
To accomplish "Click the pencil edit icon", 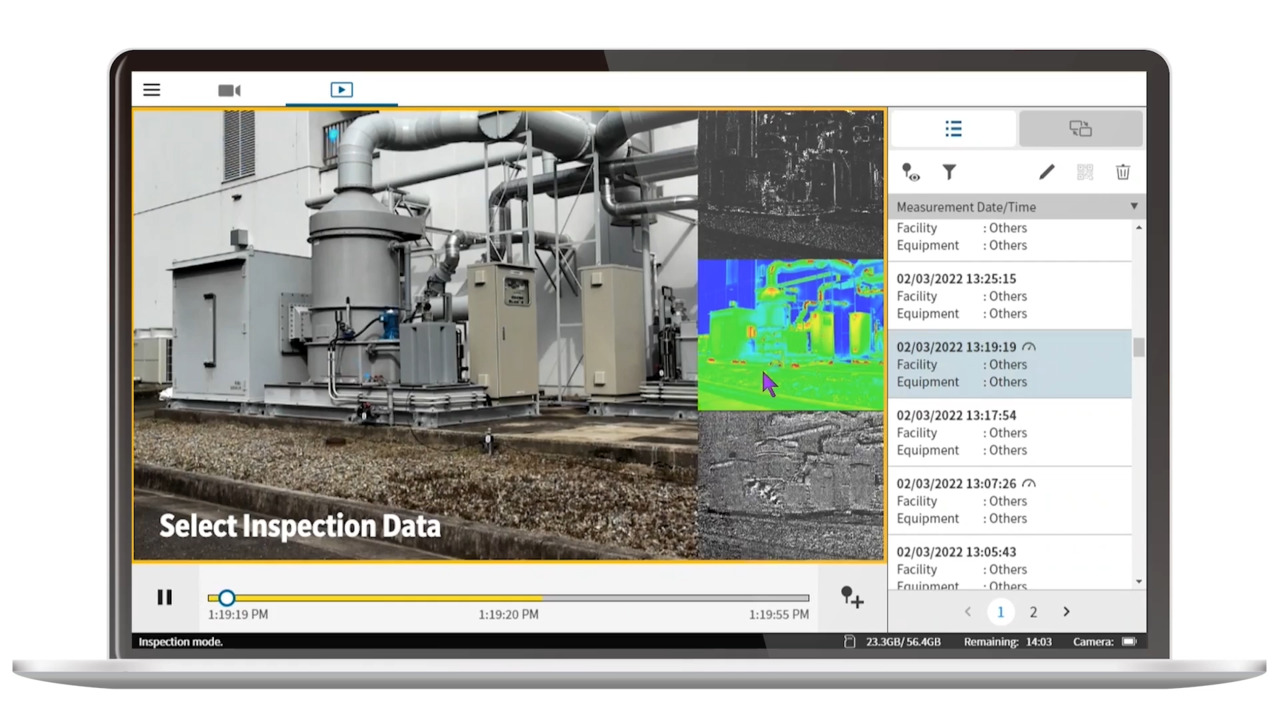I will click(x=1046, y=172).
